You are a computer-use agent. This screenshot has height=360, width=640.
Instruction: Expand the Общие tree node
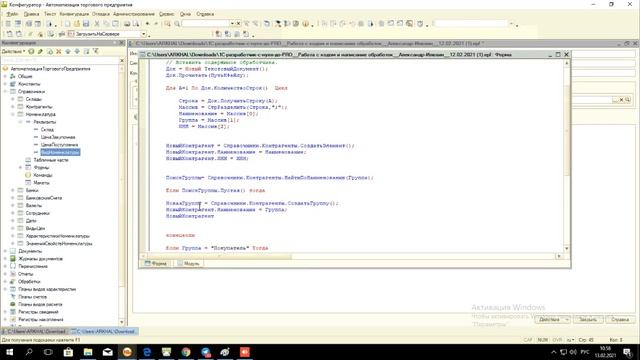tap(5, 76)
